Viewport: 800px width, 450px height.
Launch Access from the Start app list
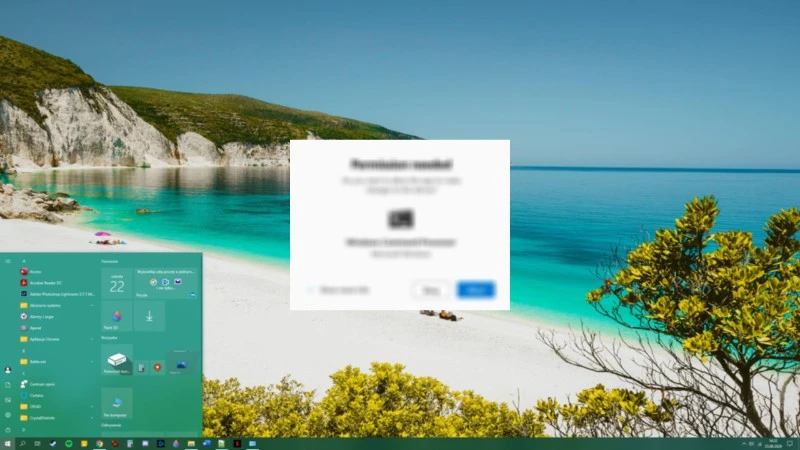pyautogui.click(x=57, y=271)
